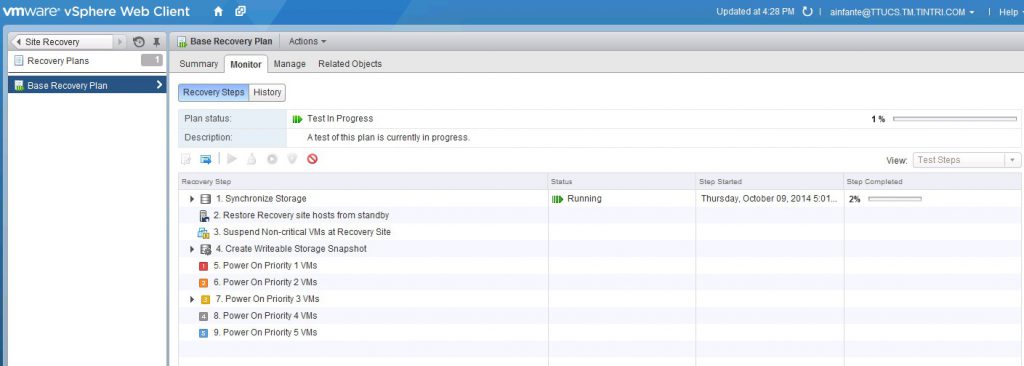Open the chevron on Base Recovery Plan row
The image size is (1024, 366).
click(159, 86)
